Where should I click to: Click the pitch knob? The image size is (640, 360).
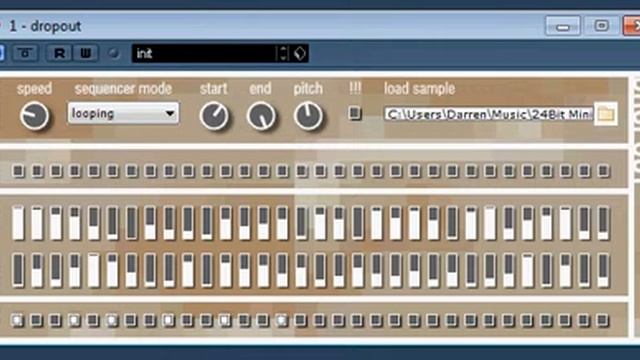click(x=308, y=116)
